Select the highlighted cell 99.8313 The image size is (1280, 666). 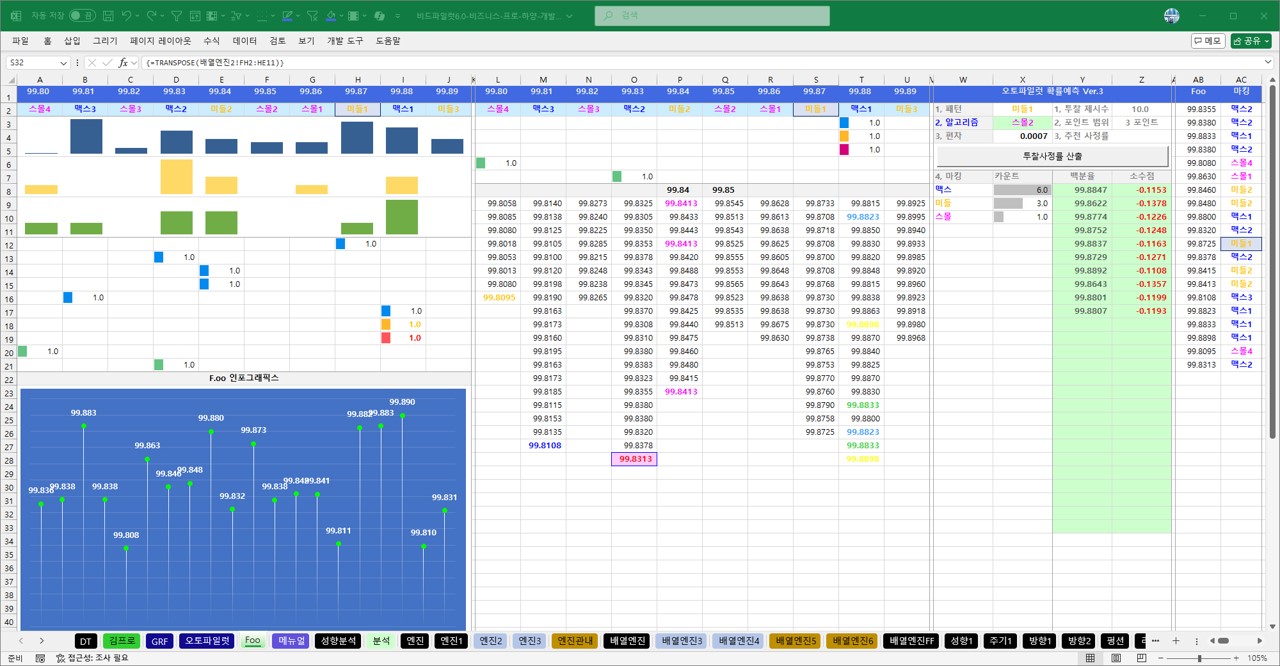[x=634, y=459]
